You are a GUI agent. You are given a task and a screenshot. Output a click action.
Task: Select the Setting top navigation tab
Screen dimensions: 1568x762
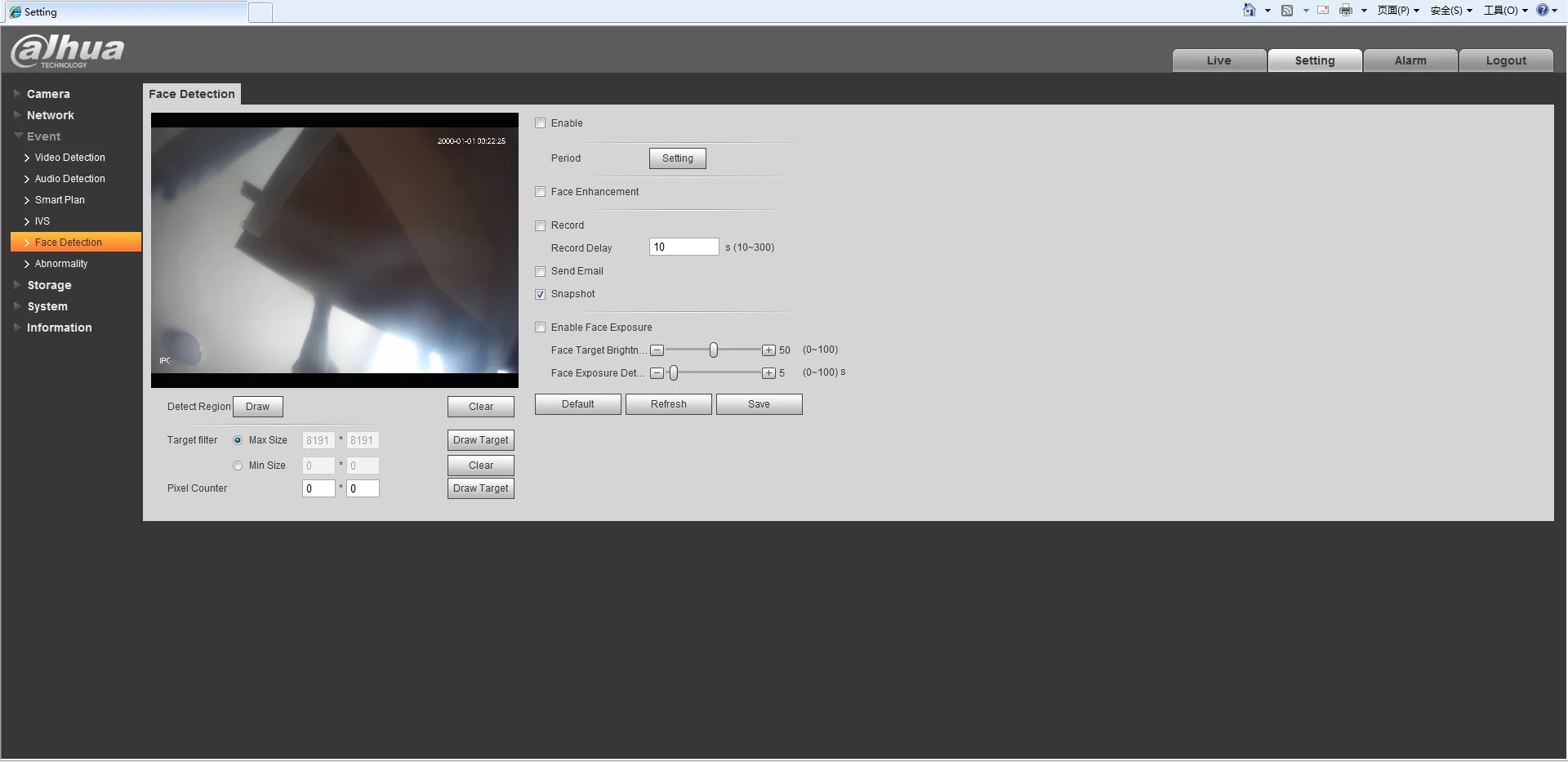(x=1315, y=60)
